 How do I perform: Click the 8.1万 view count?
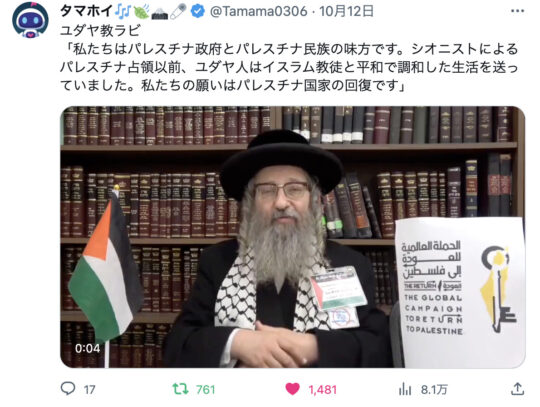(x=434, y=389)
